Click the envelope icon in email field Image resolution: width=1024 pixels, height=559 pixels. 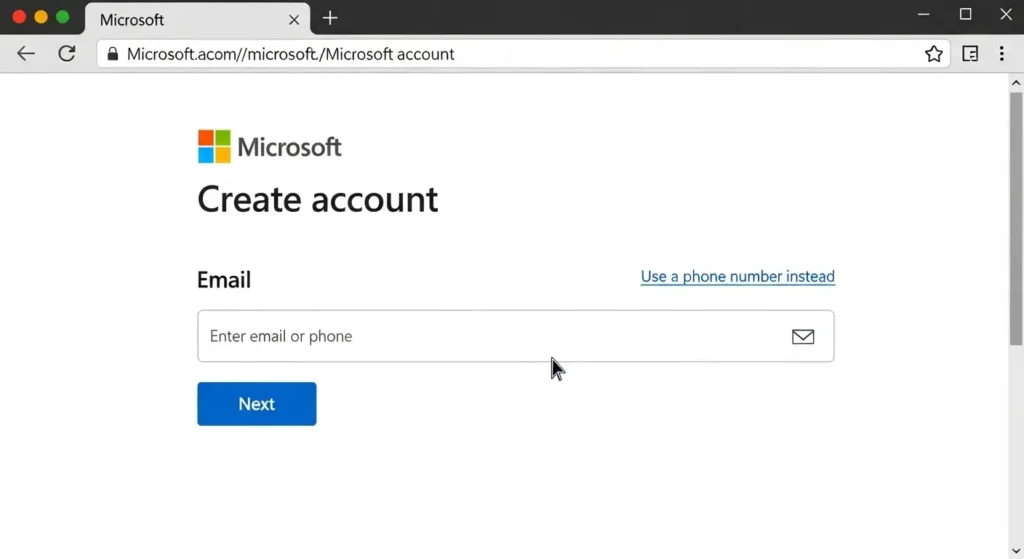point(803,336)
